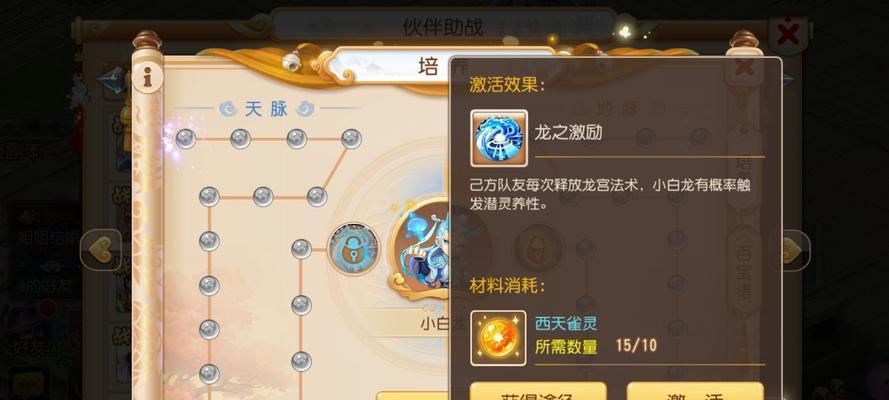
Task: Click the first node in second meridian row
Action: pos(209,197)
